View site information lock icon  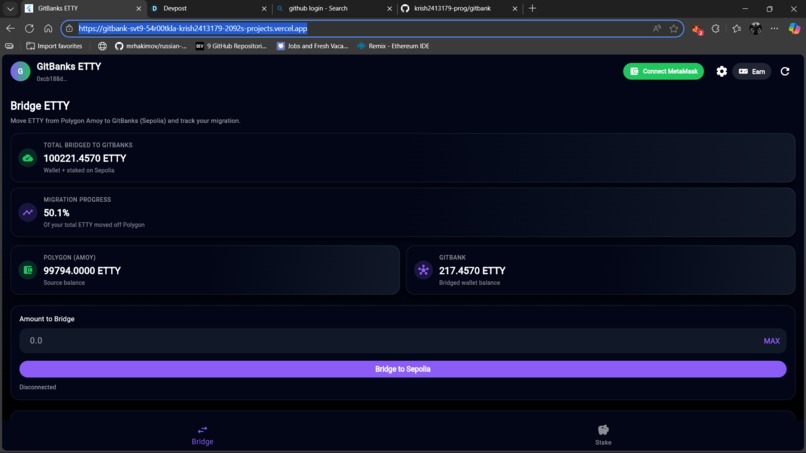pyautogui.click(x=69, y=28)
